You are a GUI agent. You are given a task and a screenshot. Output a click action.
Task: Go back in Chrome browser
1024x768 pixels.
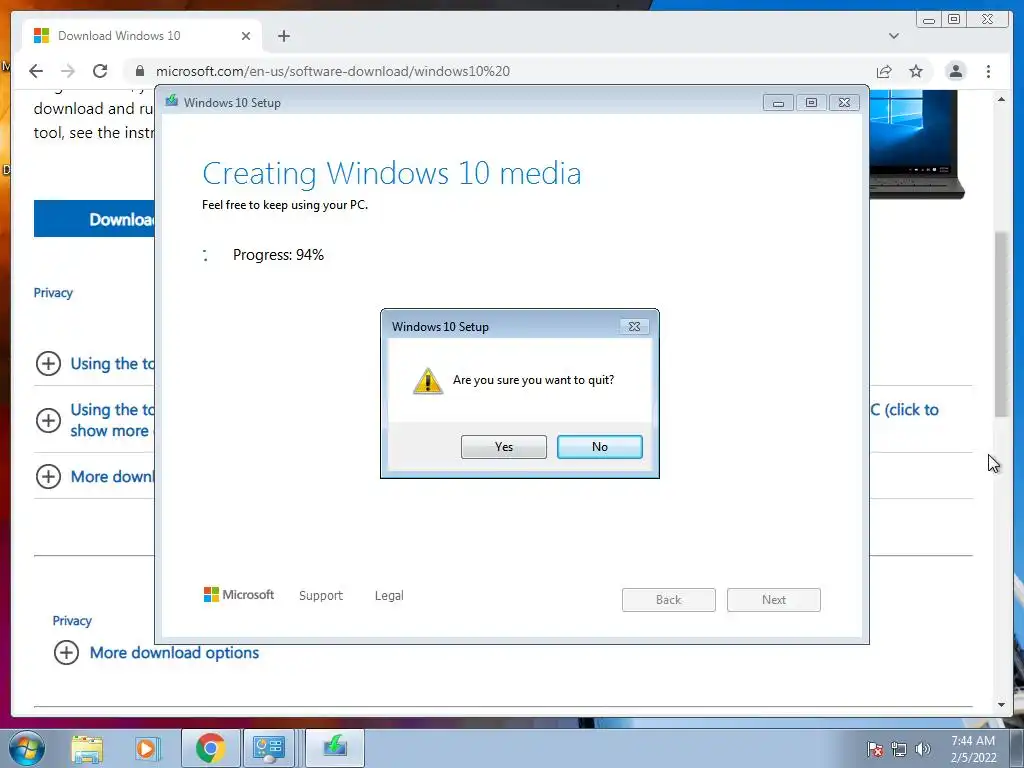36,71
